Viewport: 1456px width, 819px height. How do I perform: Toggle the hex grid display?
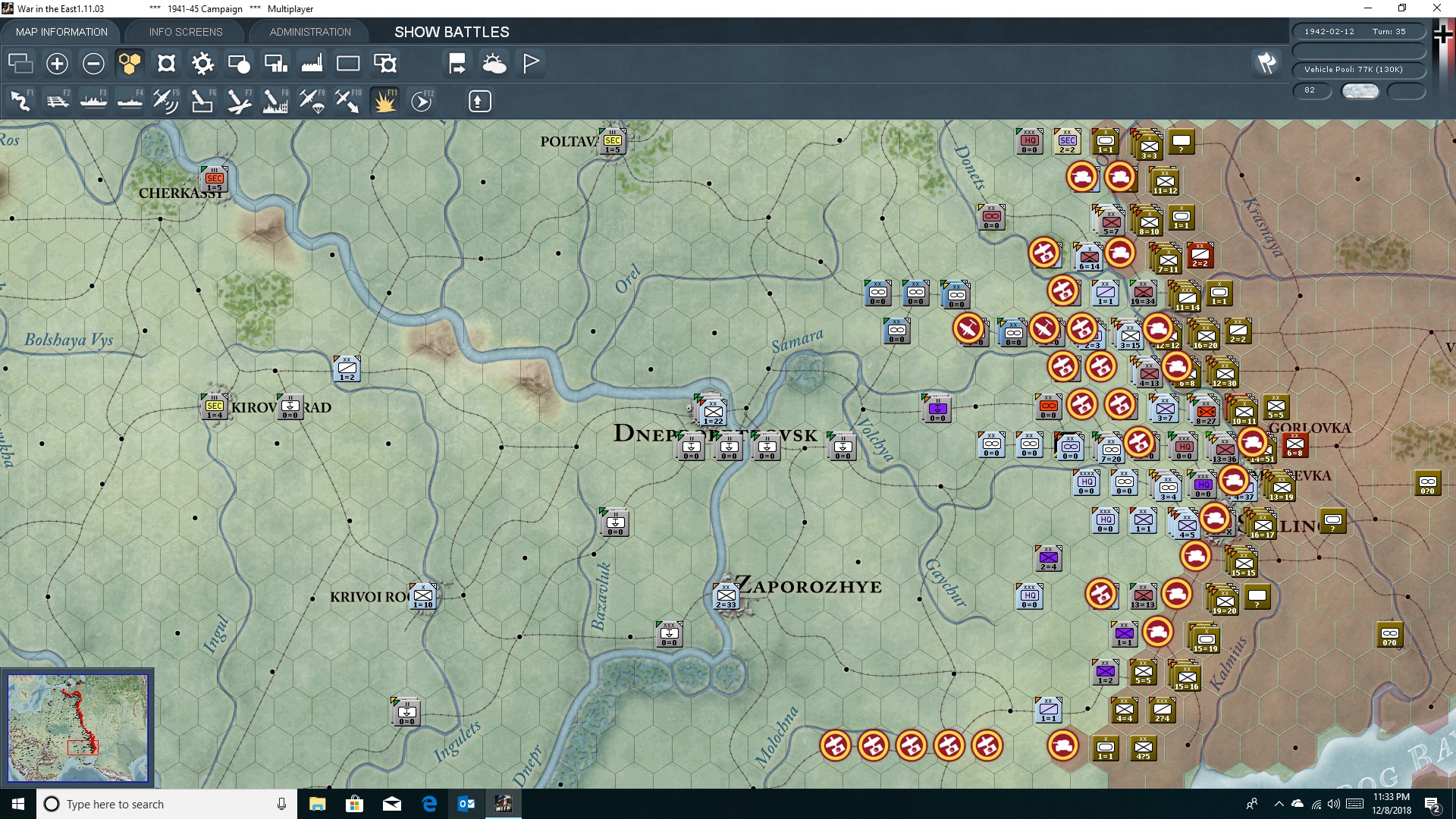pos(130,64)
